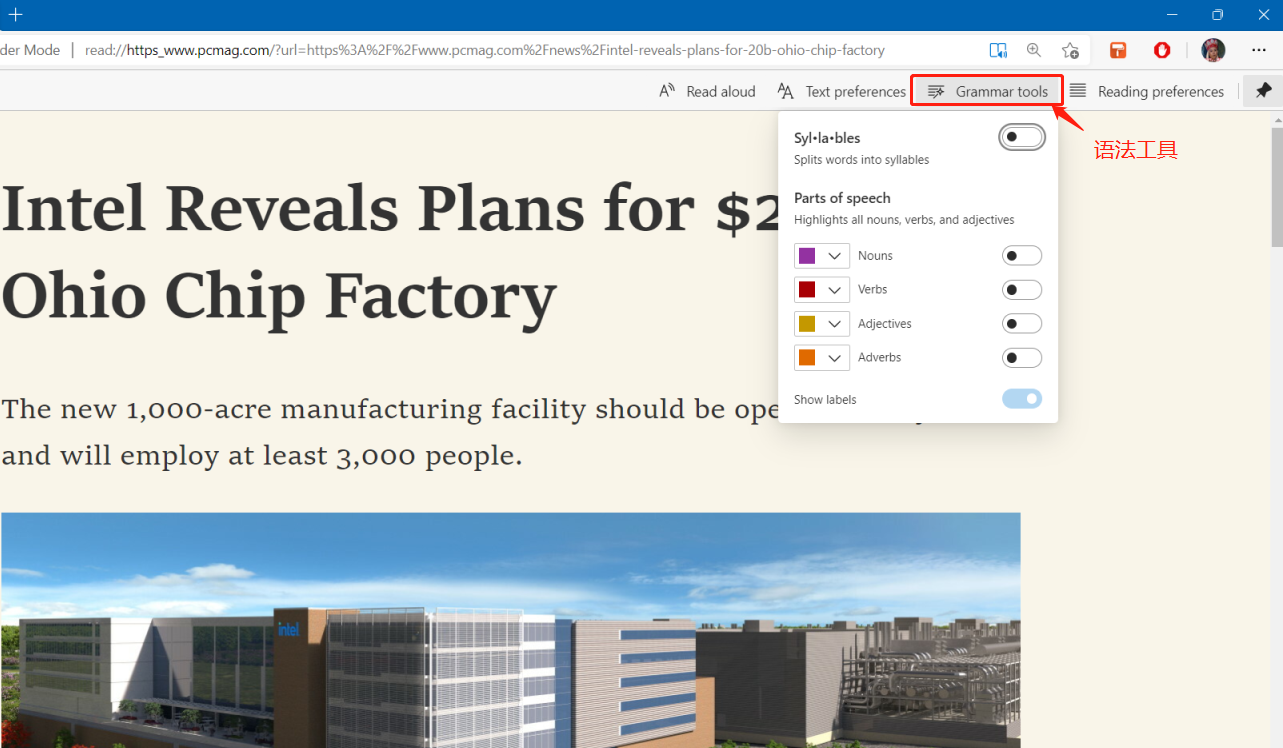This screenshot has width=1283, height=748.
Task: Pin the reader toolbar with pushpin icon
Action: pyautogui.click(x=1263, y=91)
